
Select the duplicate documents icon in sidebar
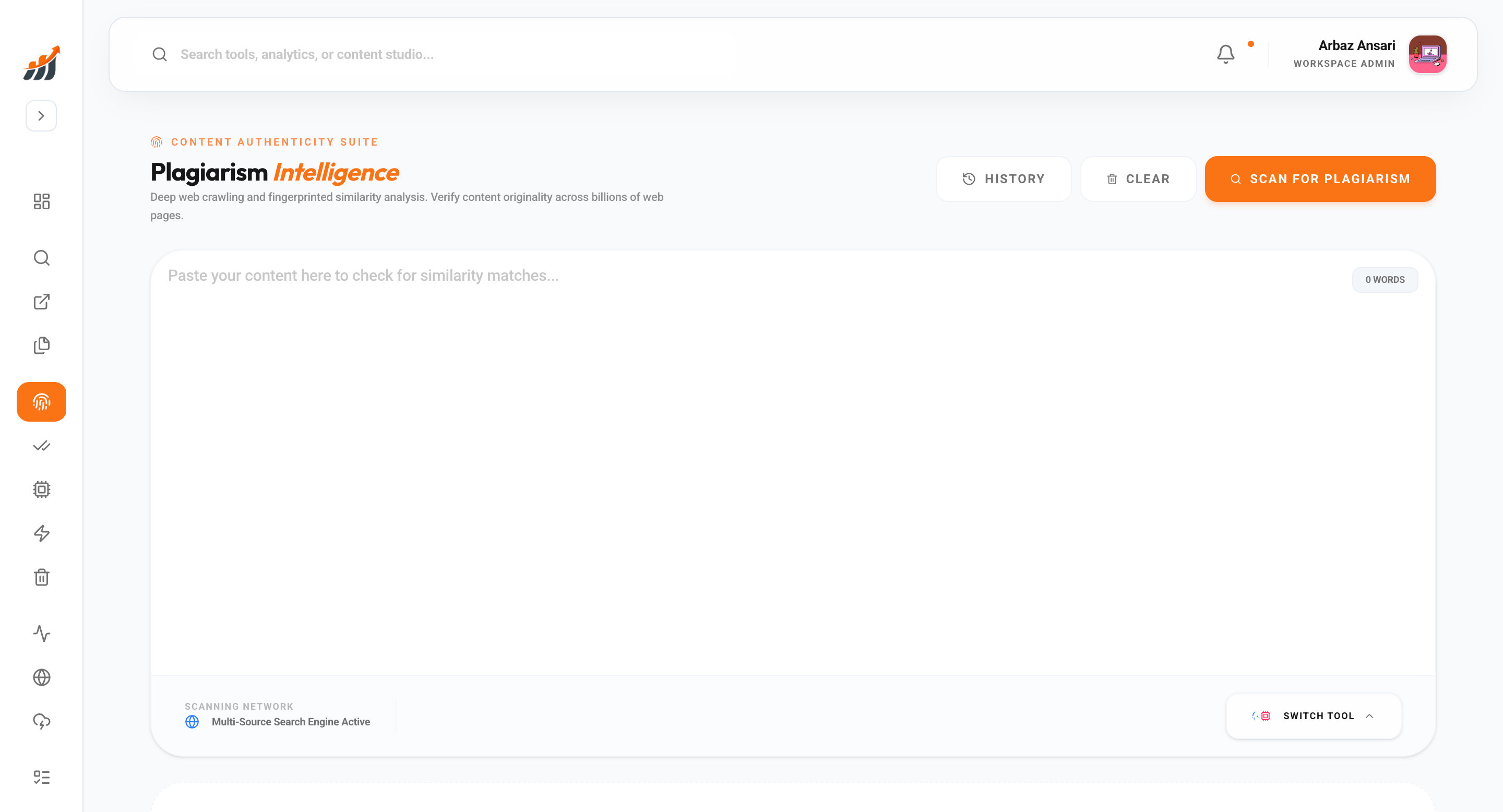tap(41, 345)
